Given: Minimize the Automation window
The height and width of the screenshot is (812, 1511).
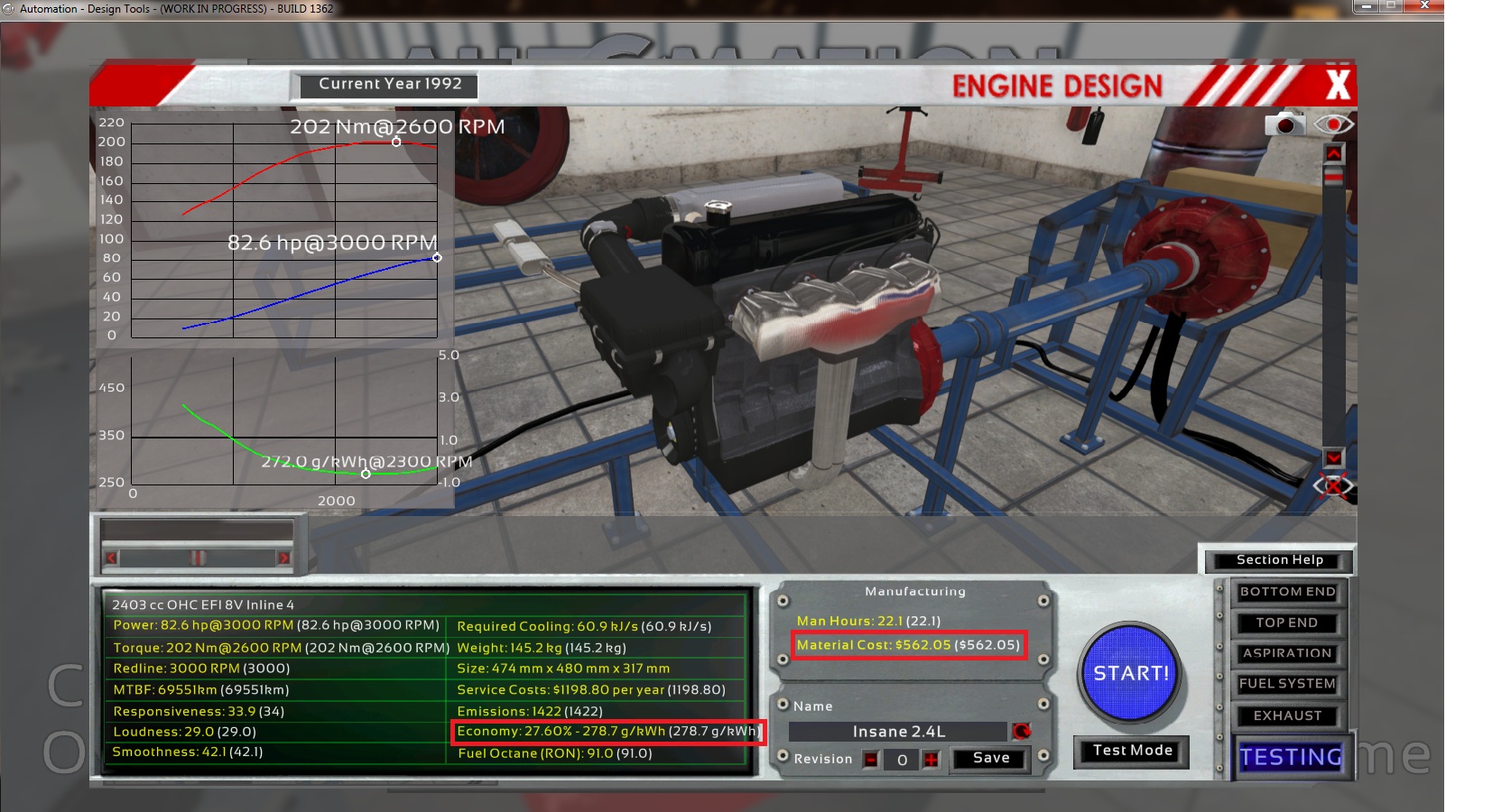Looking at the screenshot, I should (1366, 6).
